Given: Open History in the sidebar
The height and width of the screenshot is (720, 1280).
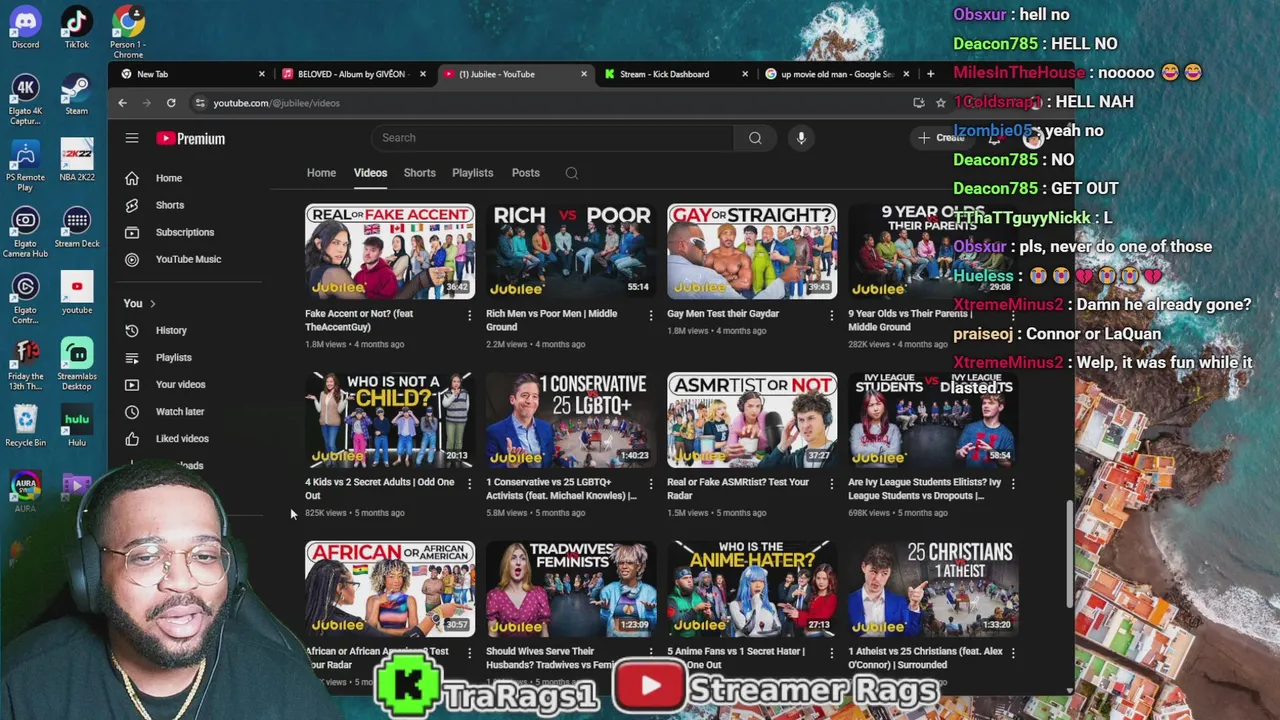Looking at the screenshot, I should tap(190, 330).
